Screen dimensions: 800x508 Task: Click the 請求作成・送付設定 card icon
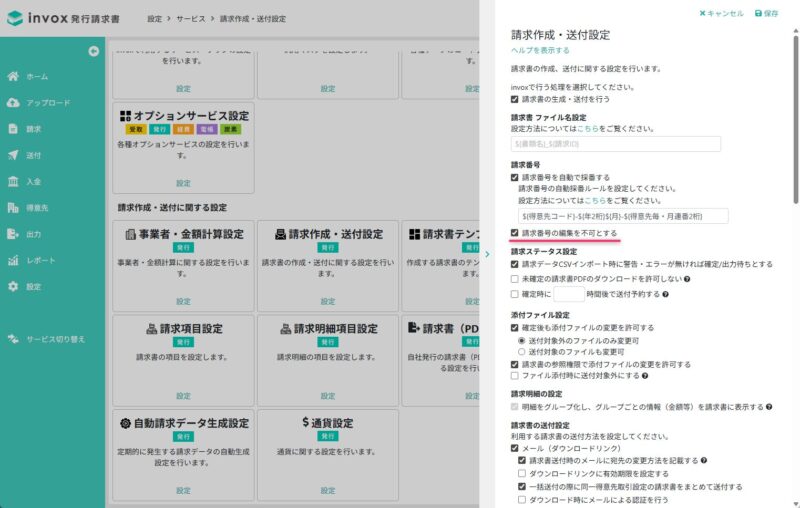coord(280,234)
